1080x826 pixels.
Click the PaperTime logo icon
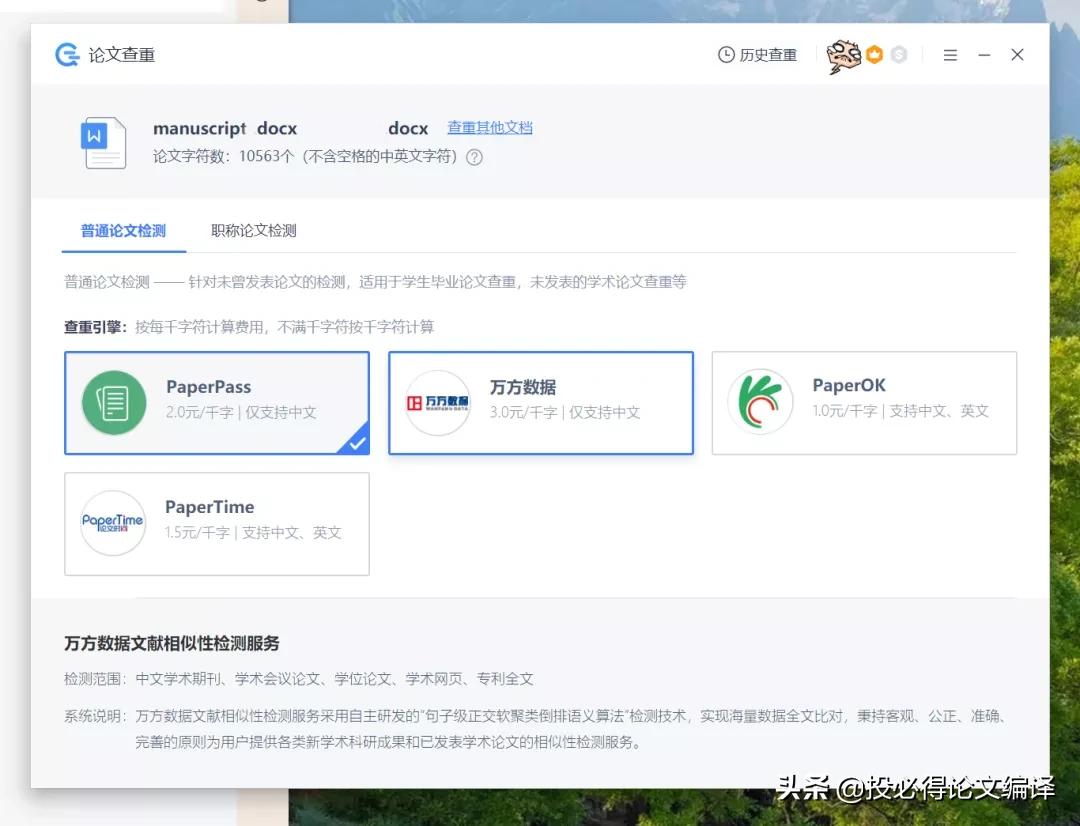point(113,523)
